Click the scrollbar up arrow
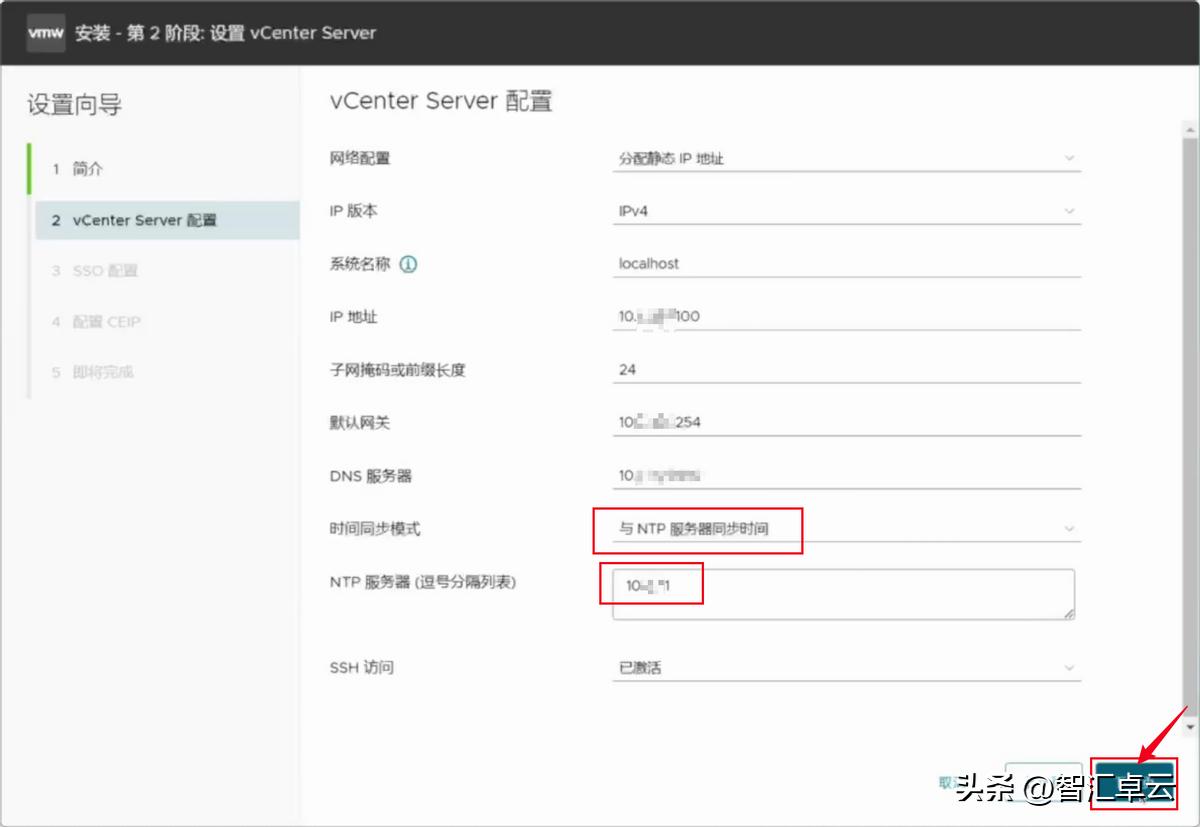 (1189, 131)
